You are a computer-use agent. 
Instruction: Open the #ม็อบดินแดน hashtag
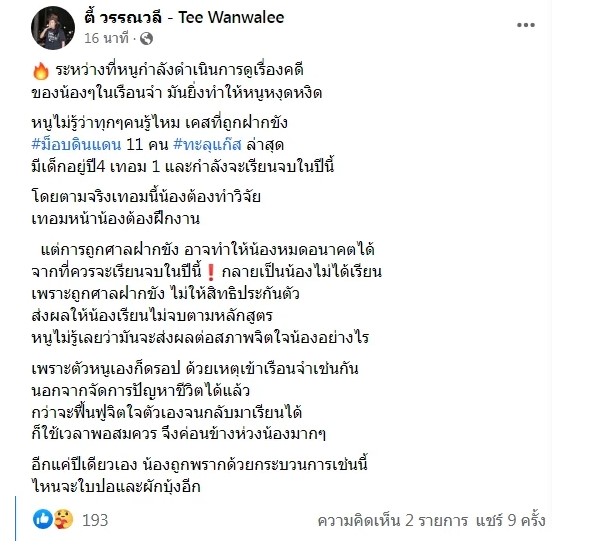pos(76,145)
